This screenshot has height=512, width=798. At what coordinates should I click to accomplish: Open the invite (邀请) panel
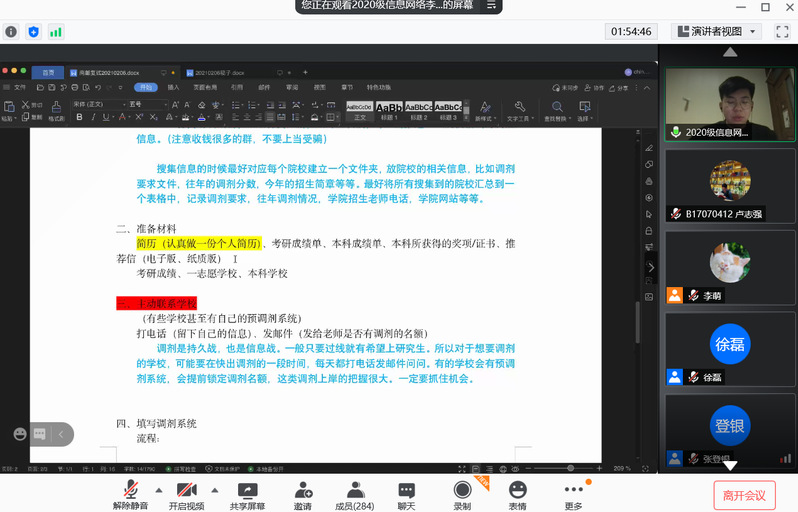pyautogui.click(x=302, y=494)
